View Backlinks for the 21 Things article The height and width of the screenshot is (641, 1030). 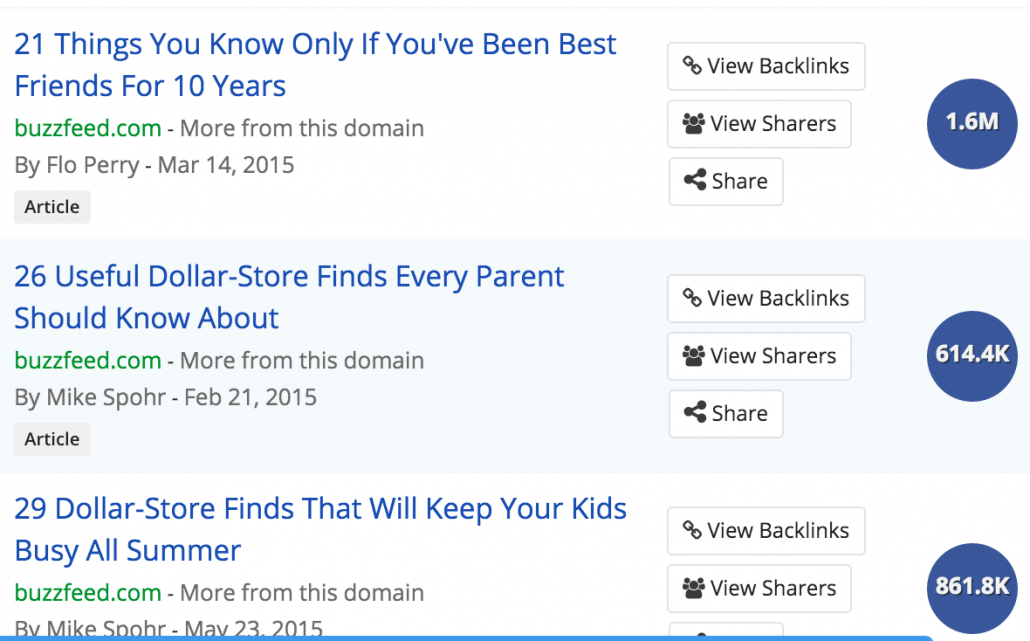tap(766, 66)
